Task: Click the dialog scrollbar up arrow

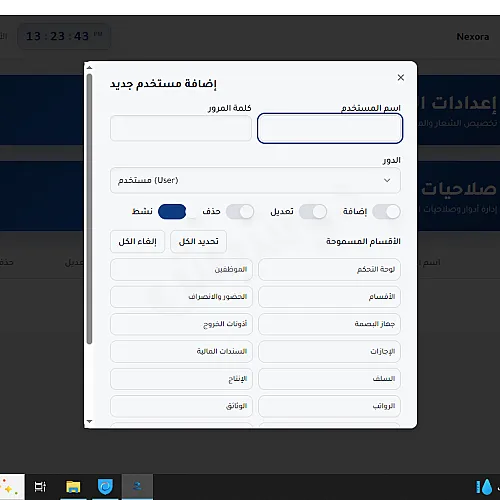Action: click(89, 68)
